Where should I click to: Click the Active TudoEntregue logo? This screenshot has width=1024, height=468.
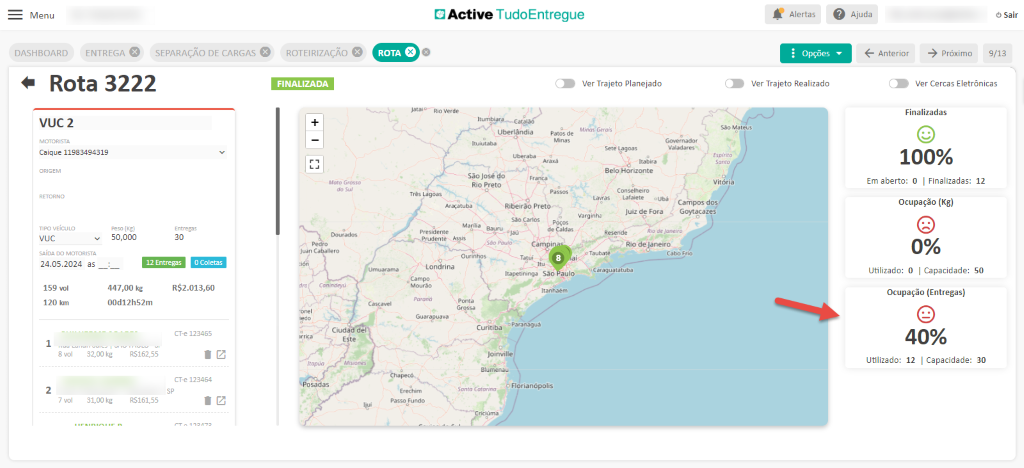point(509,14)
